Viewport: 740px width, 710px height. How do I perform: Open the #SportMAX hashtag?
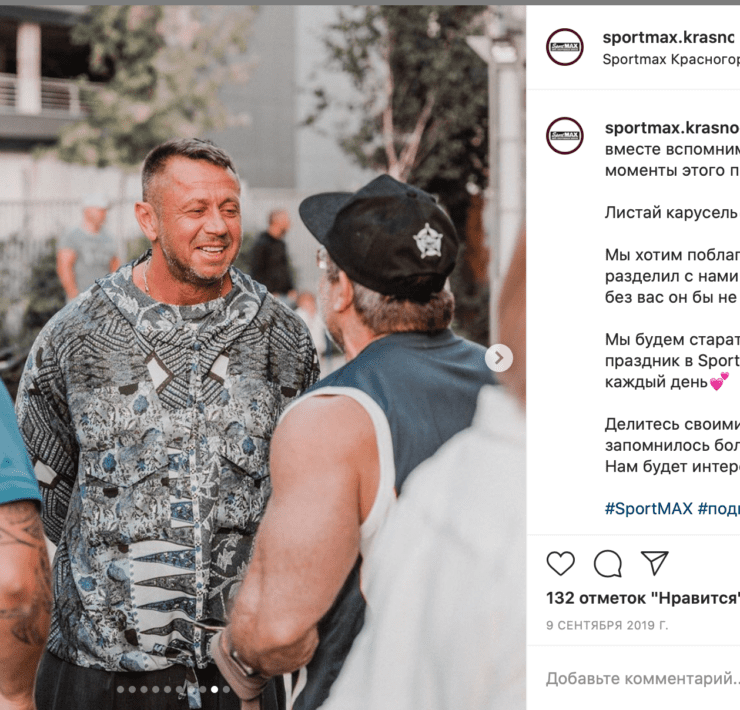[x=648, y=508]
